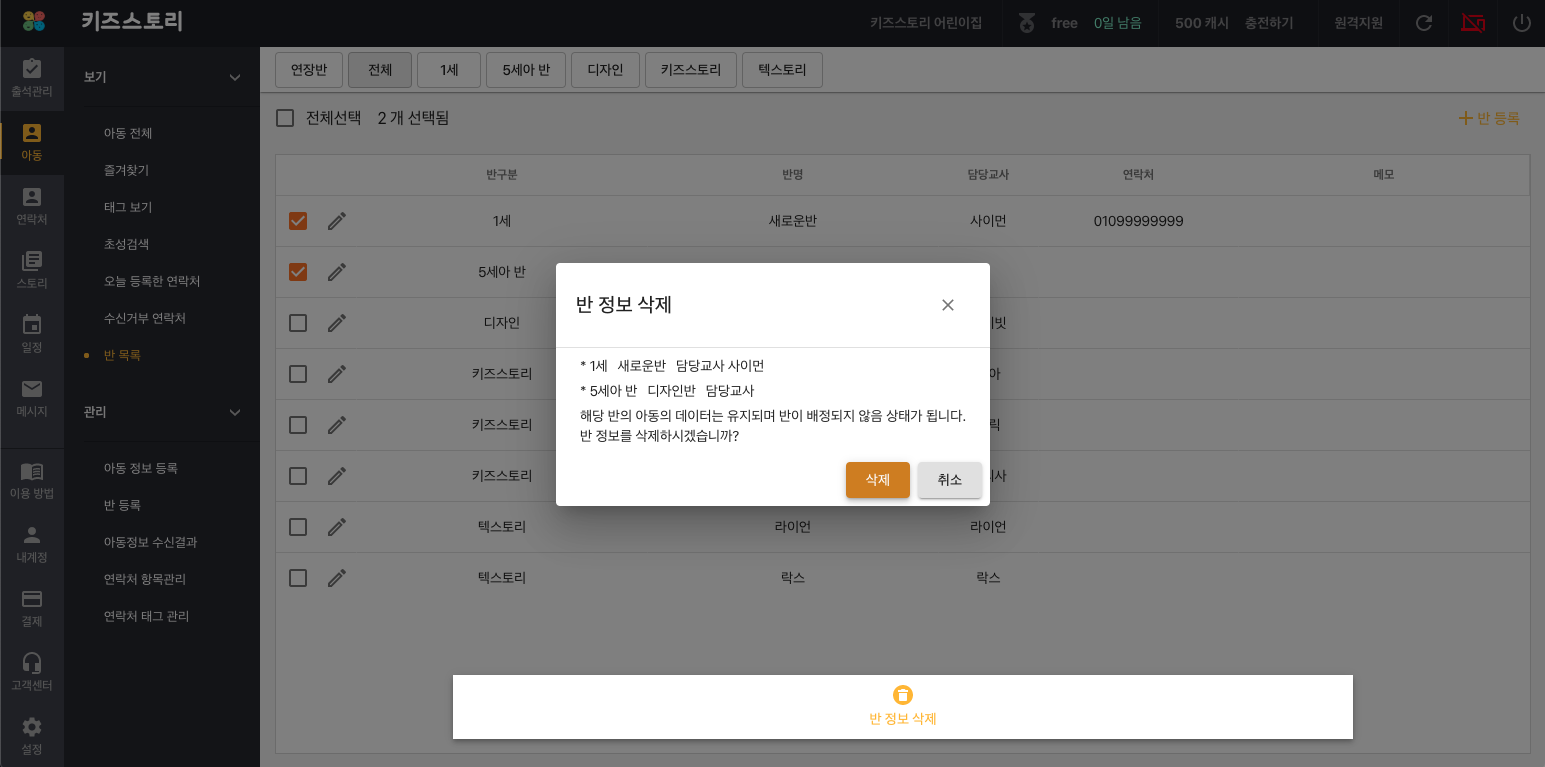Click 원격지원 in the top bar

tap(1359, 23)
